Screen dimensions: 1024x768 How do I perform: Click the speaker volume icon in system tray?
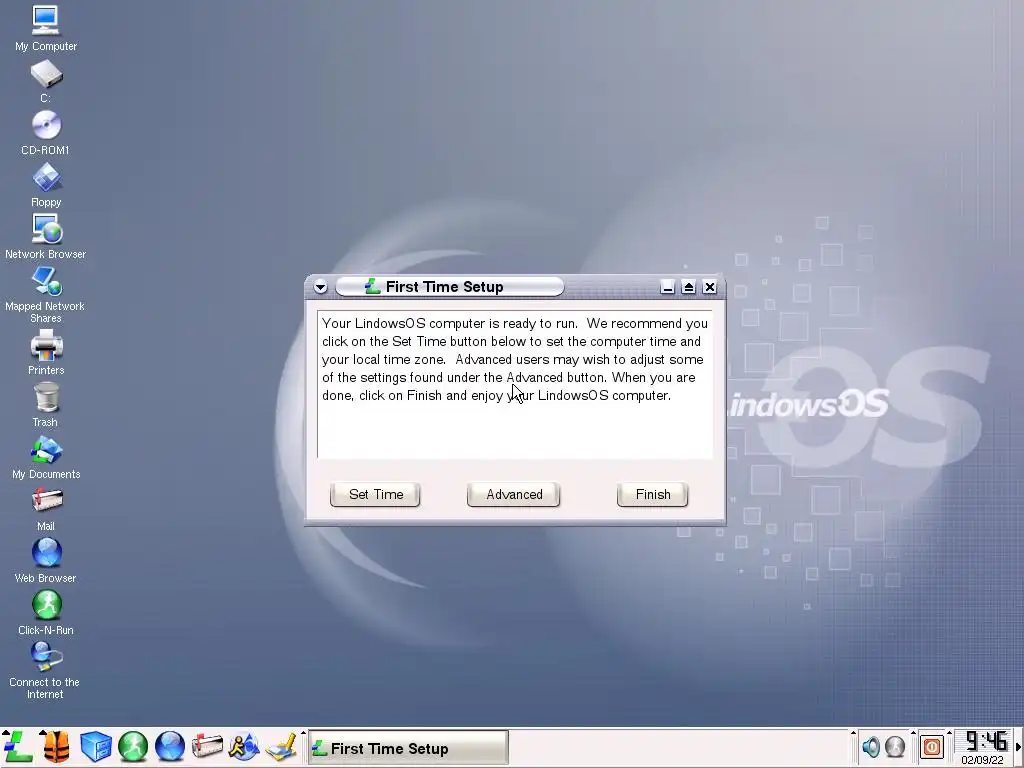871,746
